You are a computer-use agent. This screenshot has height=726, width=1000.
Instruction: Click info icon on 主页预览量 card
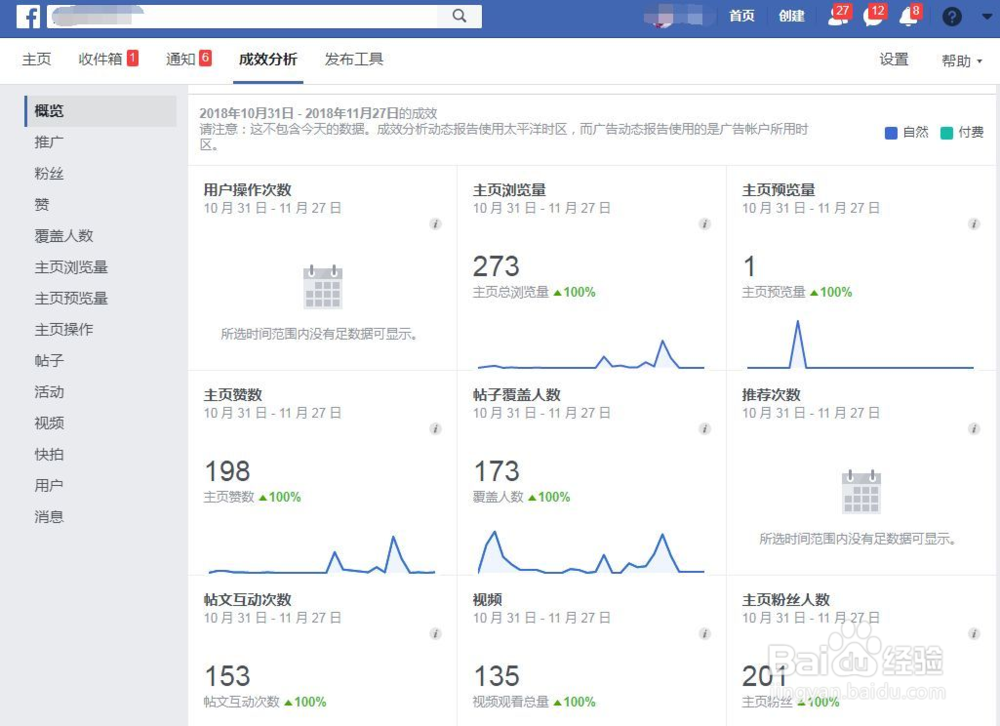pyautogui.click(x=974, y=224)
